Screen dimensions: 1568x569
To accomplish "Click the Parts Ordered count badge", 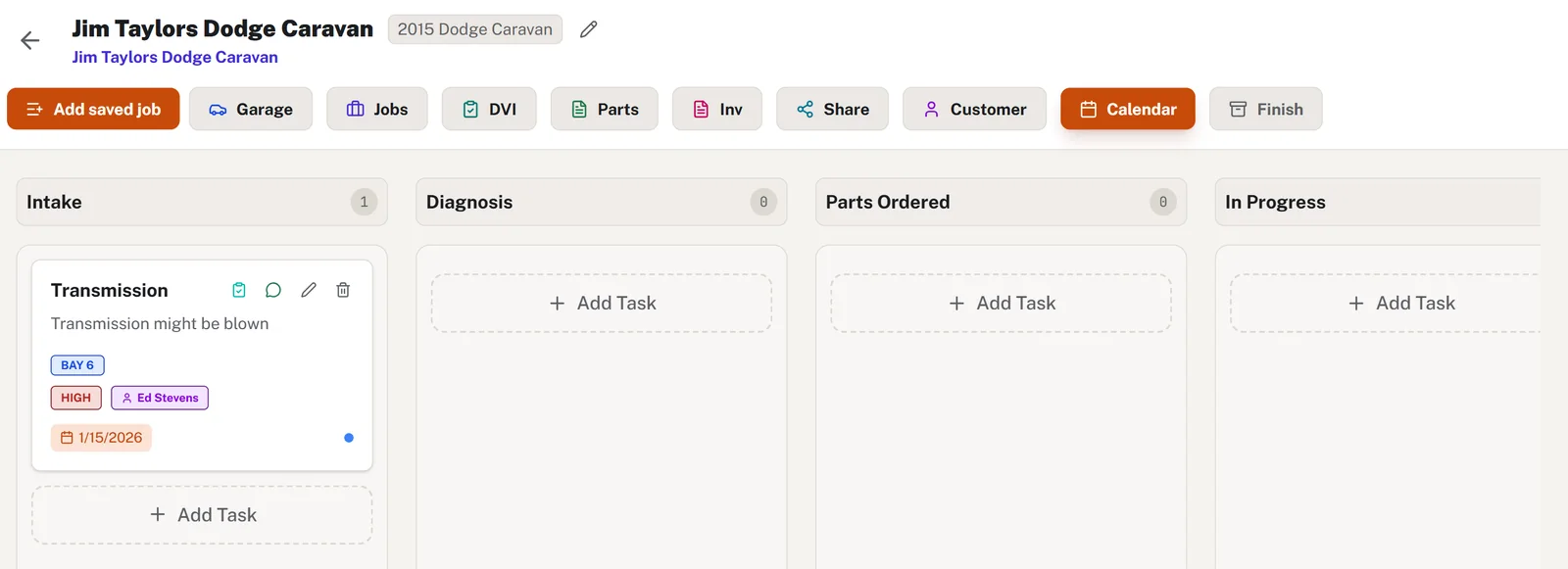I will click(1163, 202).
